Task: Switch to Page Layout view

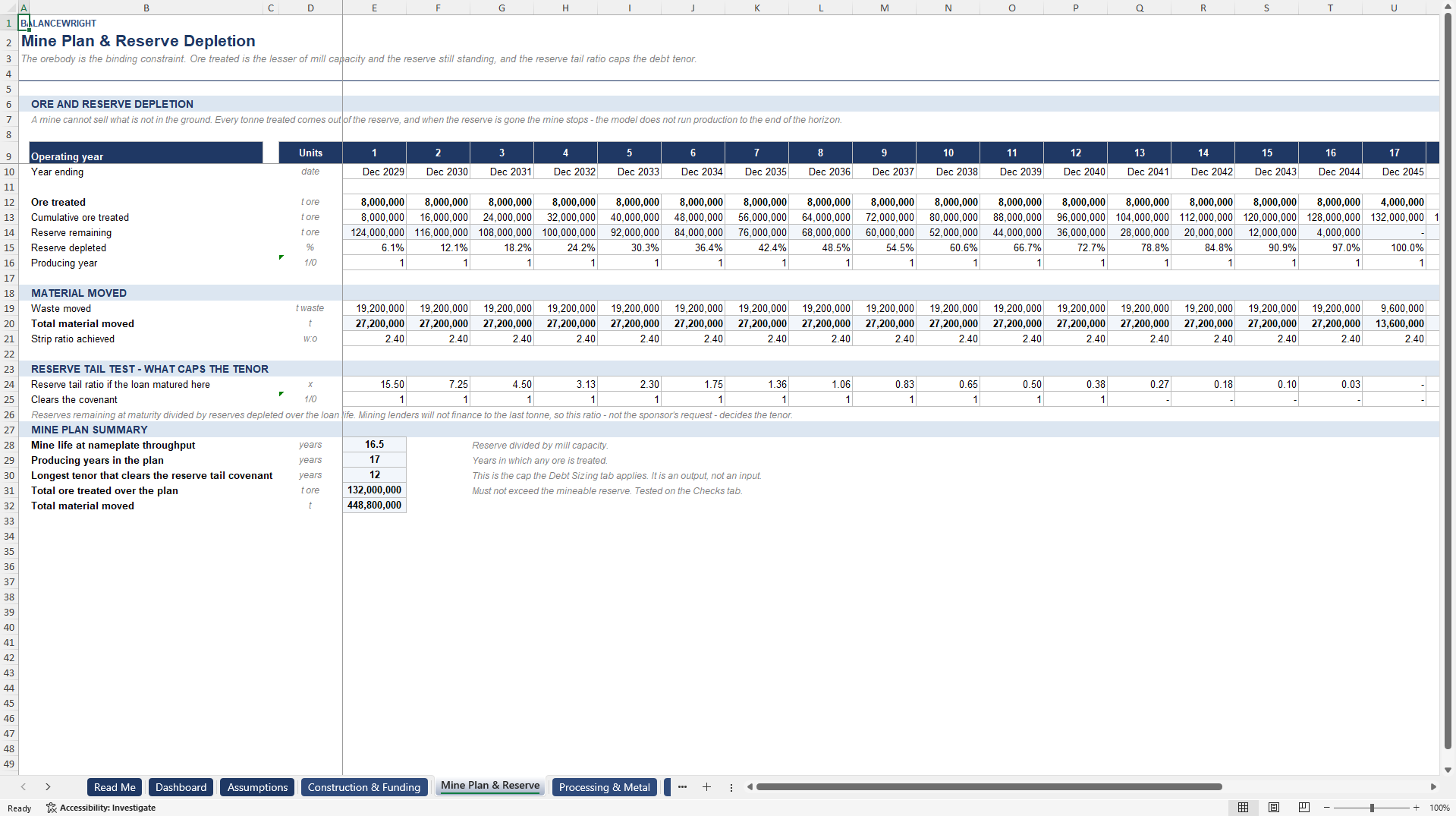Action: pyautogui.click(x=1274, y=808)
